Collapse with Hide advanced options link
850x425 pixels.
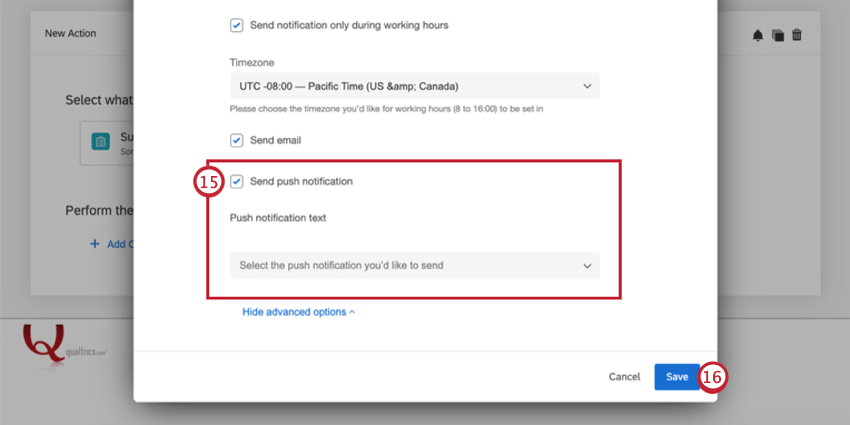[298, 312]
